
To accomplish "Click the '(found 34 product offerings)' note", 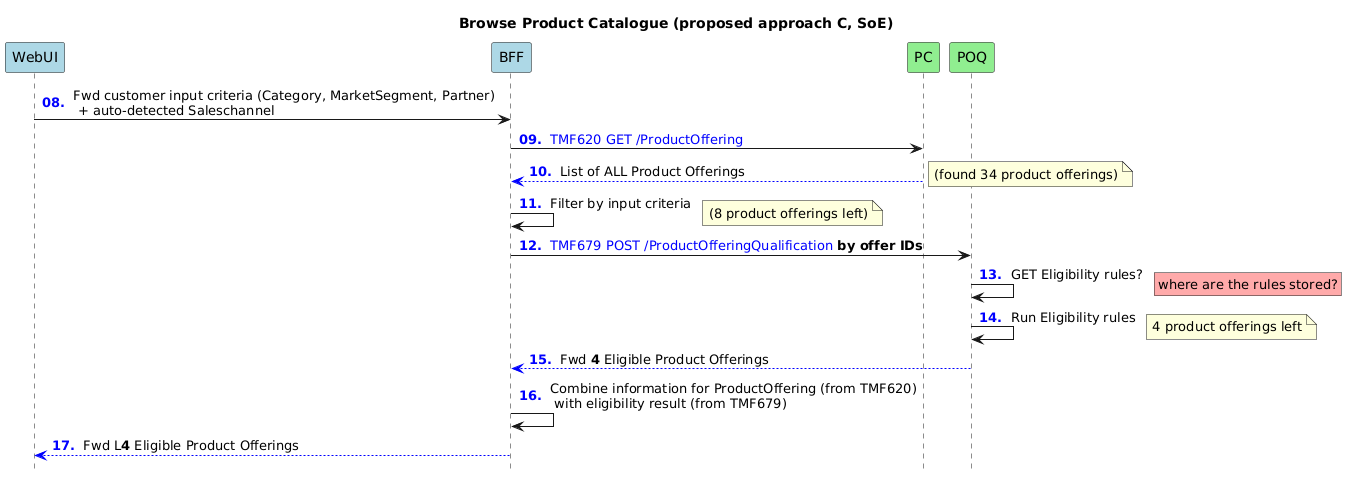I will 1029,174.
